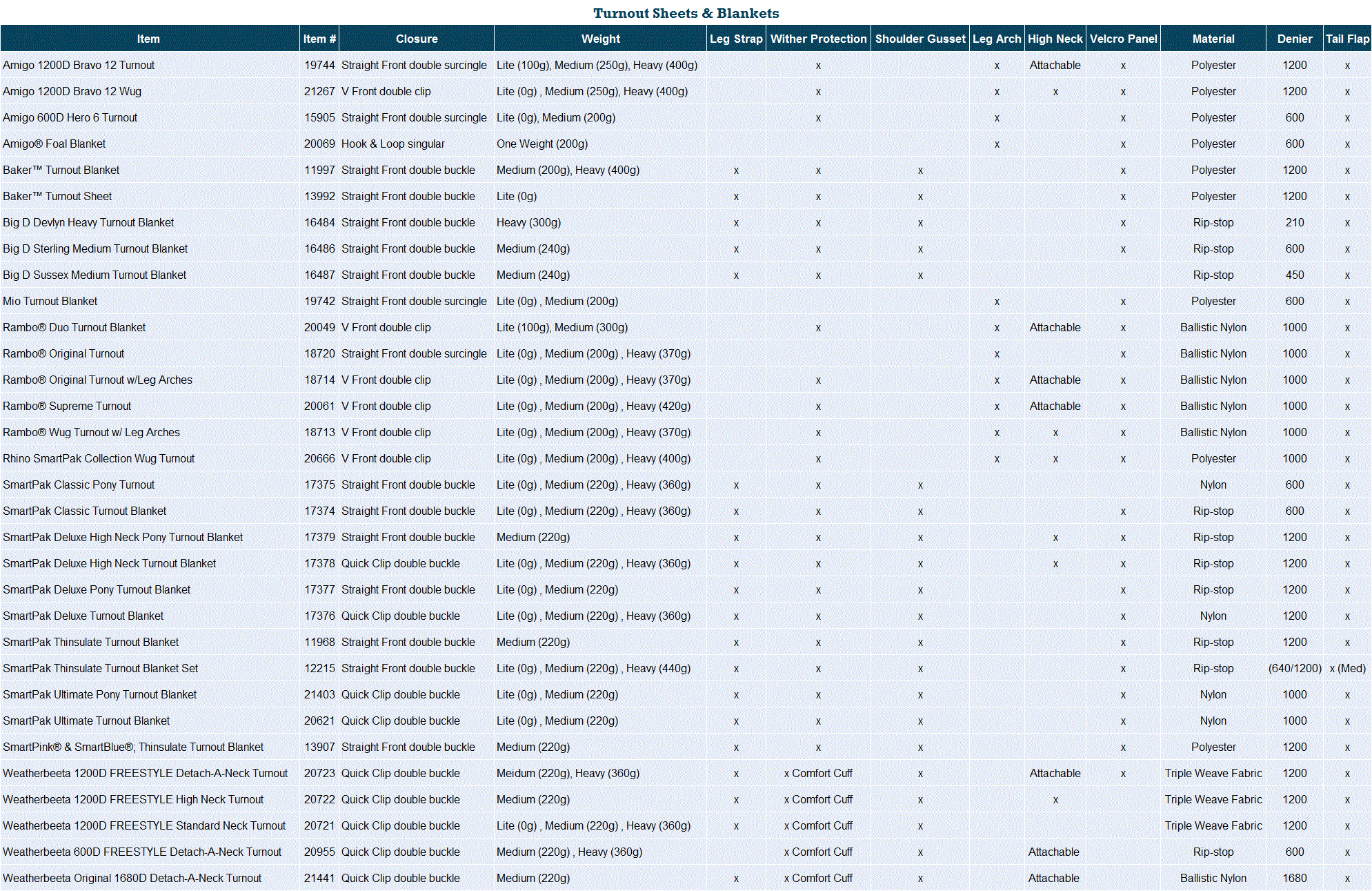This screenshot has height=891, width=1372.
Task: Click SmartPak Classic Pony Turnout
Action: (79, 484)
